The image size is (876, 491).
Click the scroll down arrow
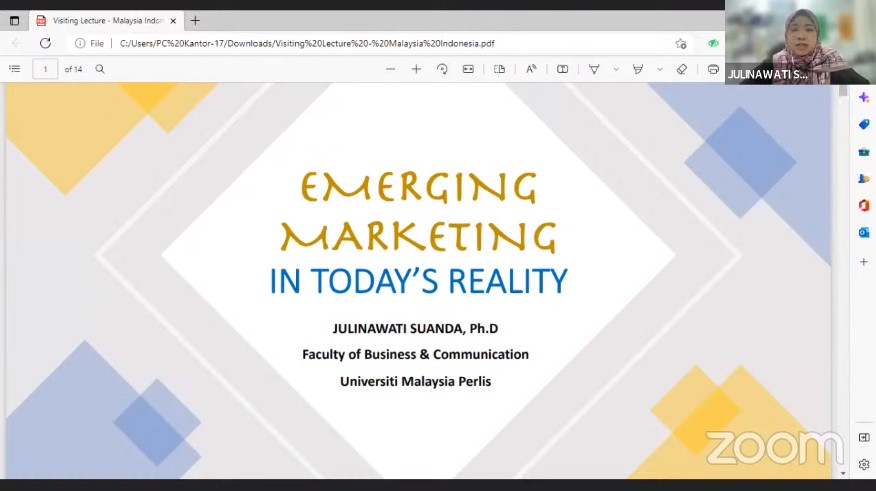click(843, 474)
